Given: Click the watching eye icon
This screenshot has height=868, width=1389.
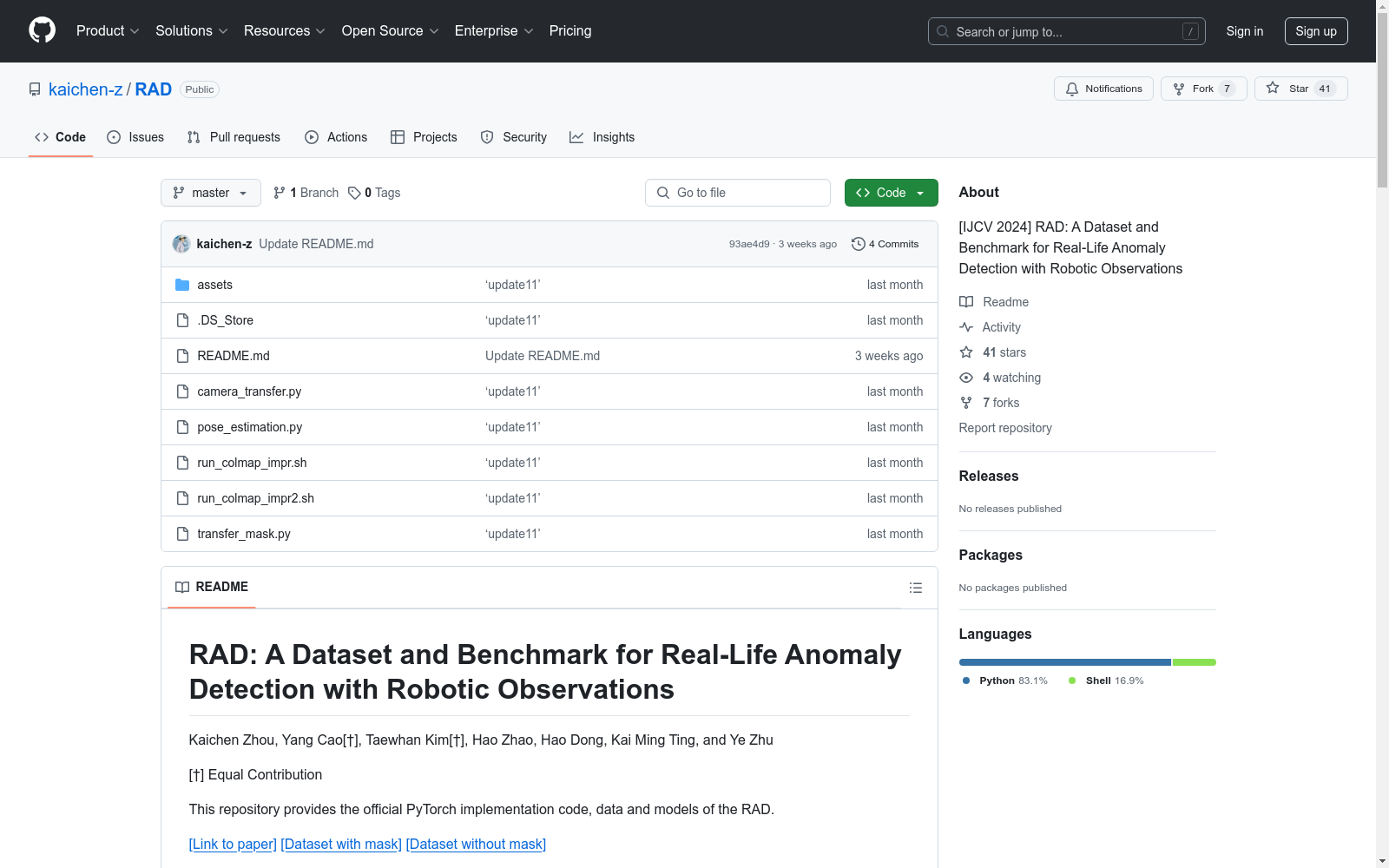Looking at the screenshot, I should 966,378.
